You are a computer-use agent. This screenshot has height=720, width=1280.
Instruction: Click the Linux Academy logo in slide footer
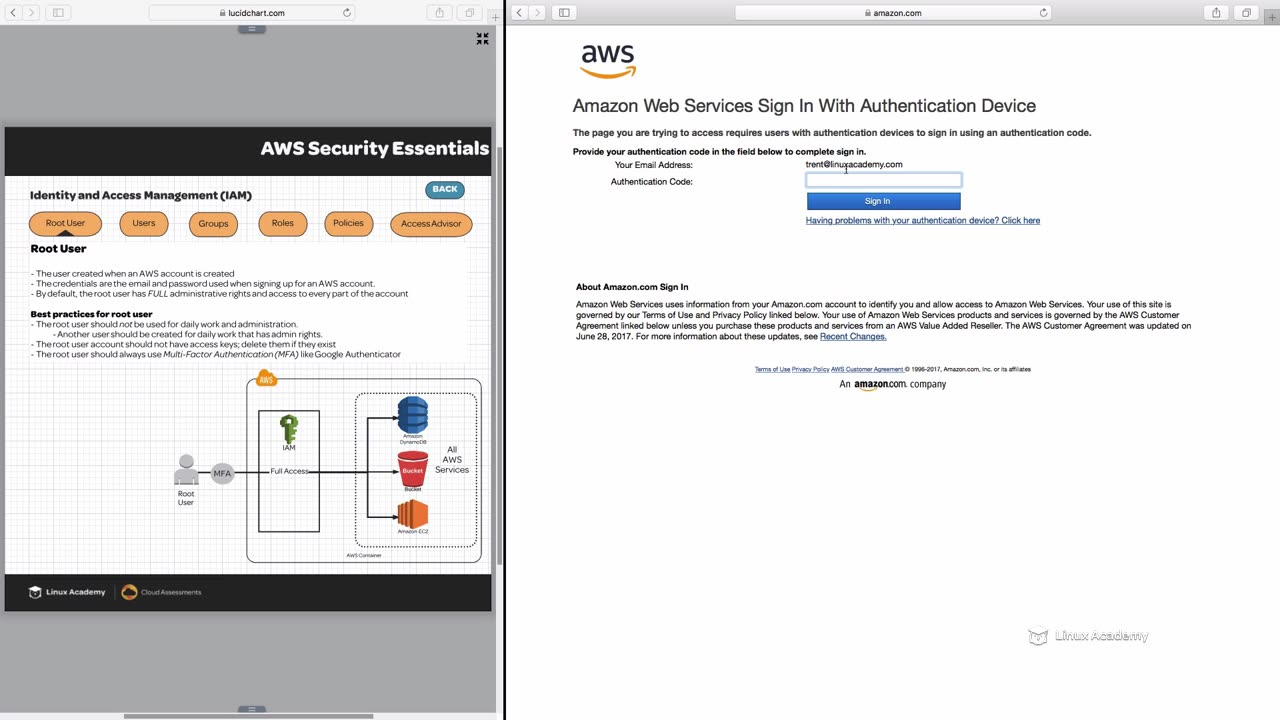[67, 592]
